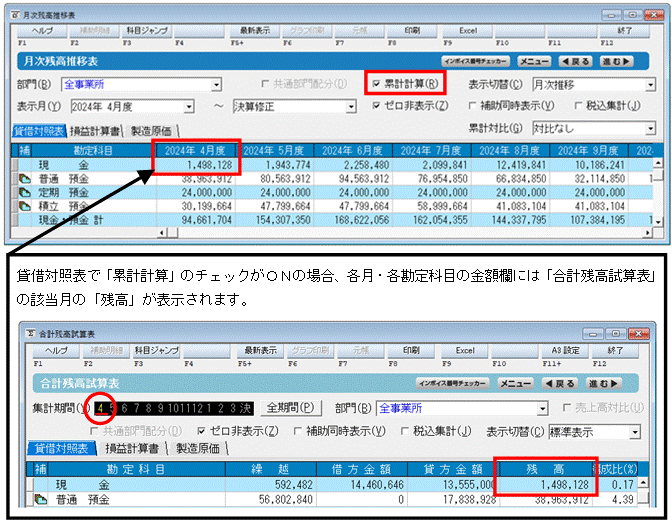
Task: Click インボイス番号チェッカー button in the upper window
Action: [475, 62]
